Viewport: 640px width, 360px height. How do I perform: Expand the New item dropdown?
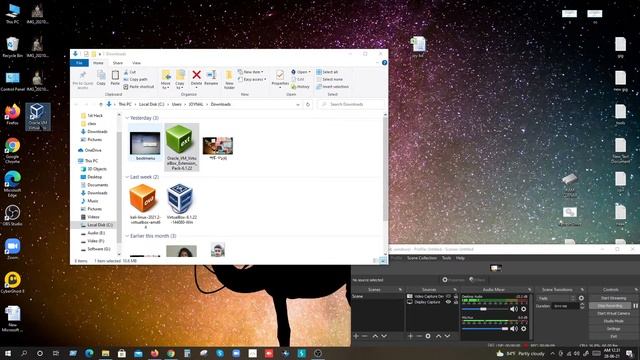251,72
